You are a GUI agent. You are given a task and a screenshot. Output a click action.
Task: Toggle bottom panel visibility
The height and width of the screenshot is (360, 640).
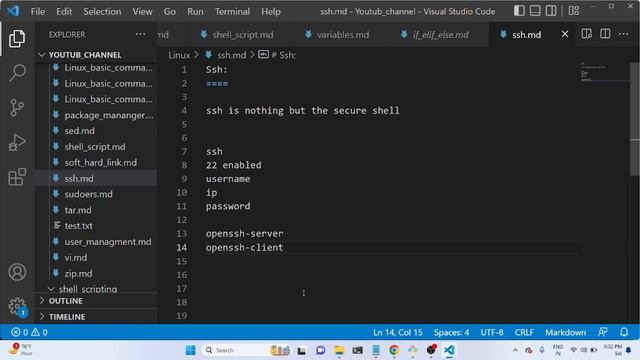(535, 11)
